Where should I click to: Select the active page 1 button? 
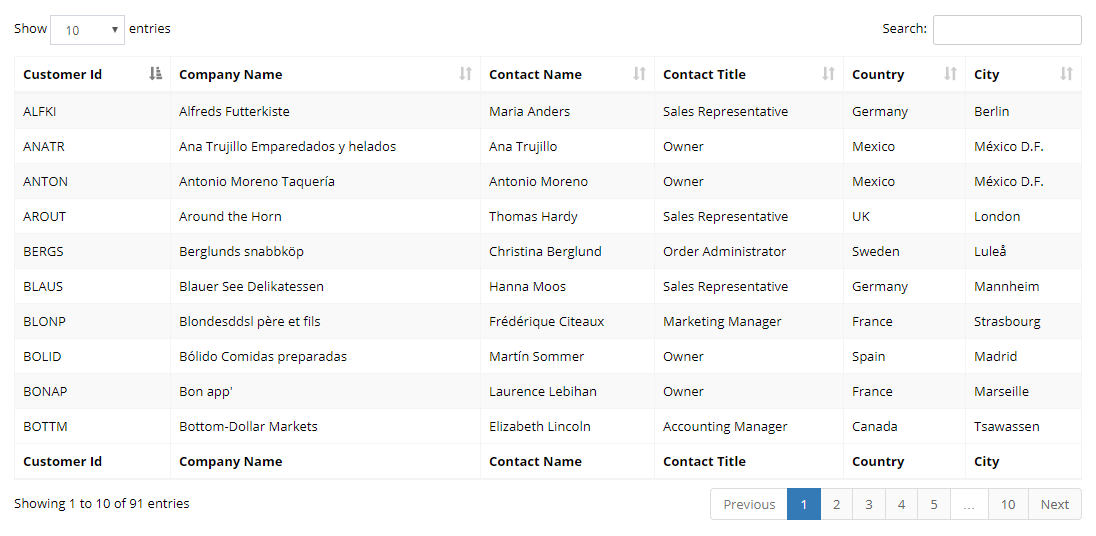pos(803,504)
